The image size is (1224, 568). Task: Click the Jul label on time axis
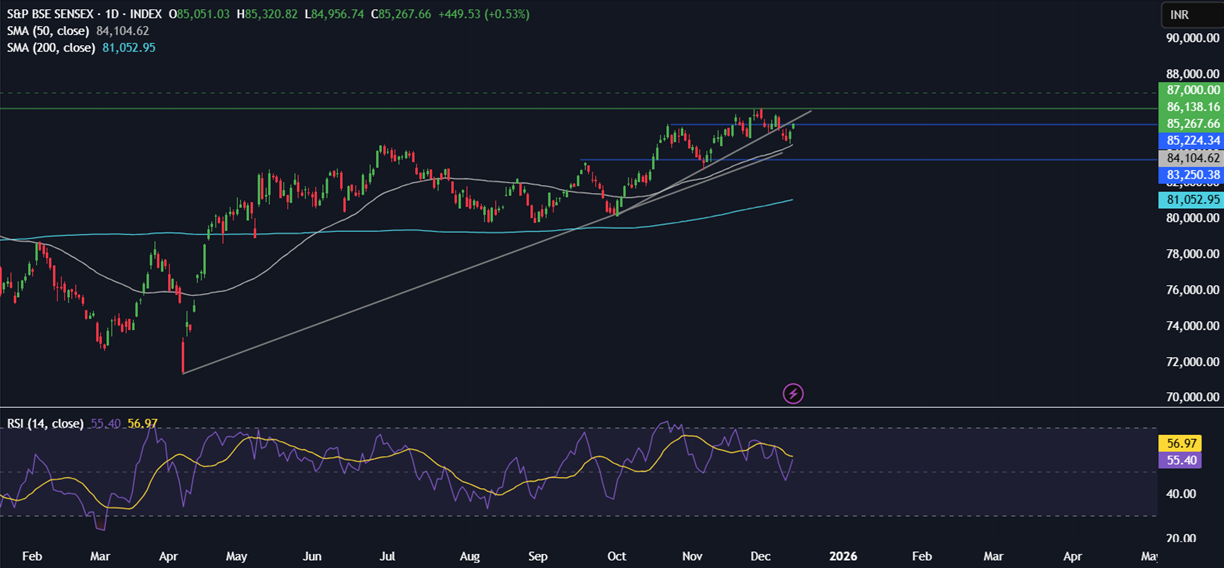tap(388, 555)
